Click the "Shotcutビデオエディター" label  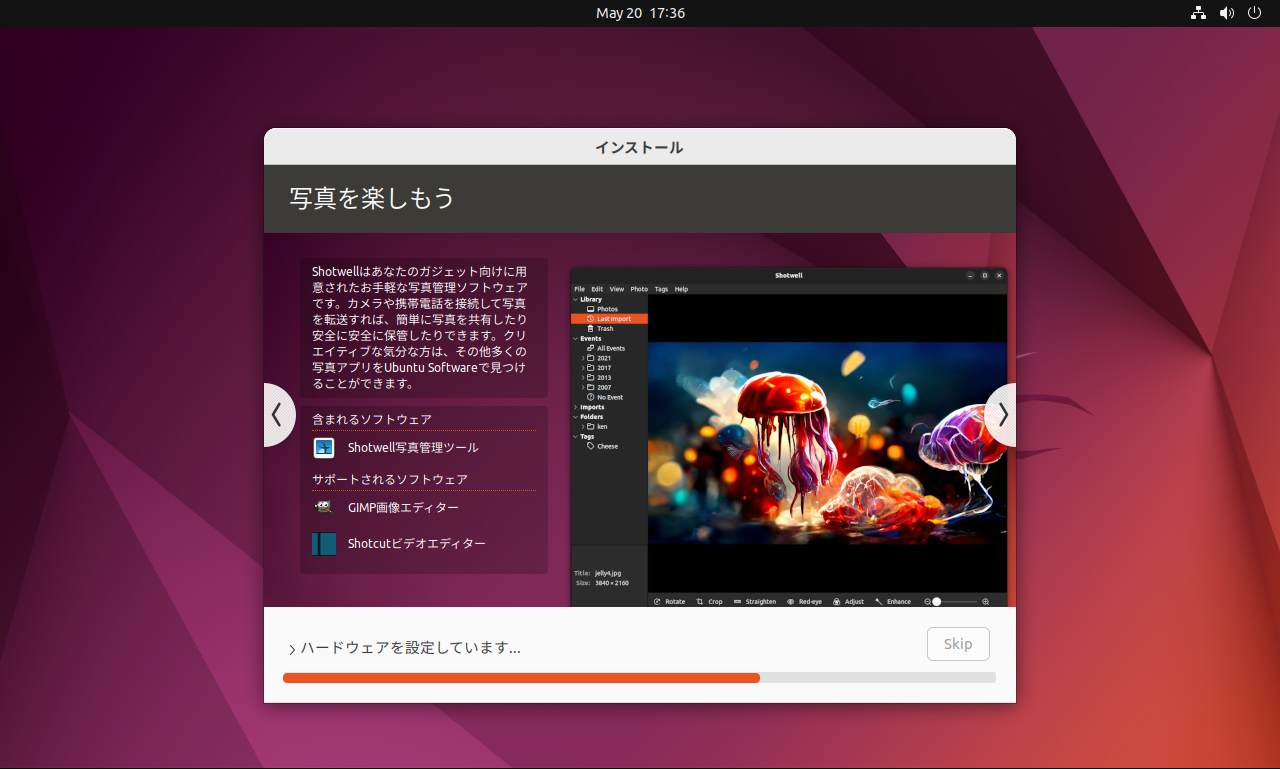pos(417,544)
